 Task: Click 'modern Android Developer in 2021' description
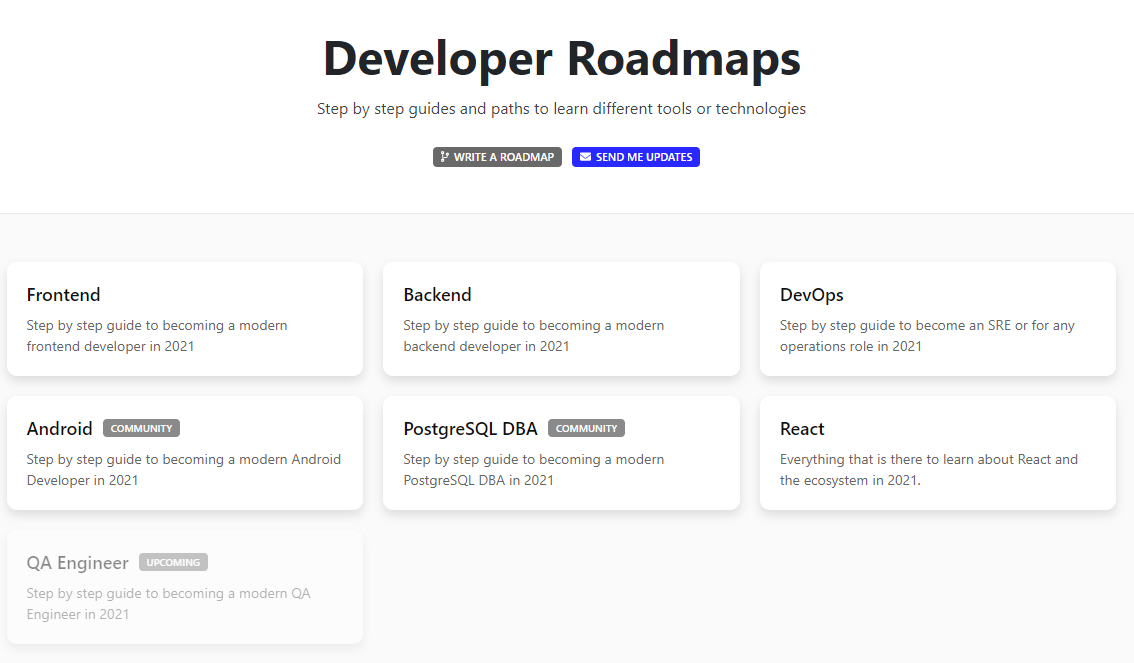click(184, 469)
